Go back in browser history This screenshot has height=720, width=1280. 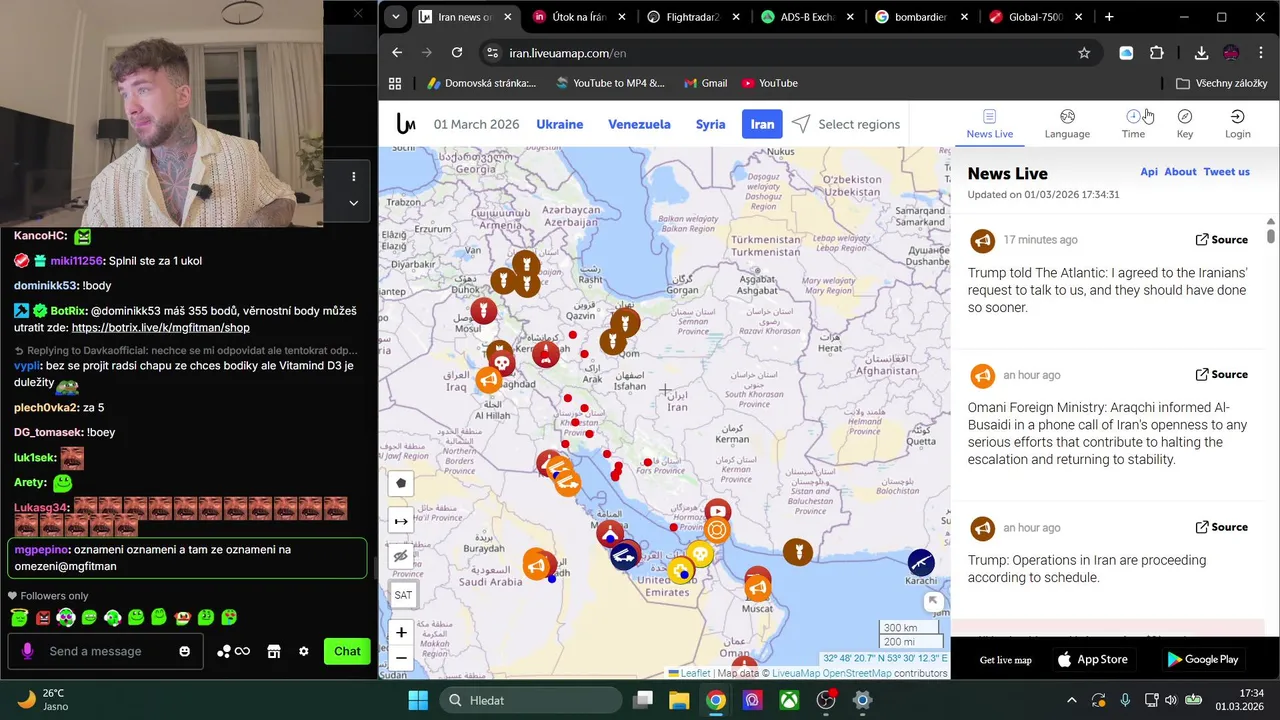[397, 53]
